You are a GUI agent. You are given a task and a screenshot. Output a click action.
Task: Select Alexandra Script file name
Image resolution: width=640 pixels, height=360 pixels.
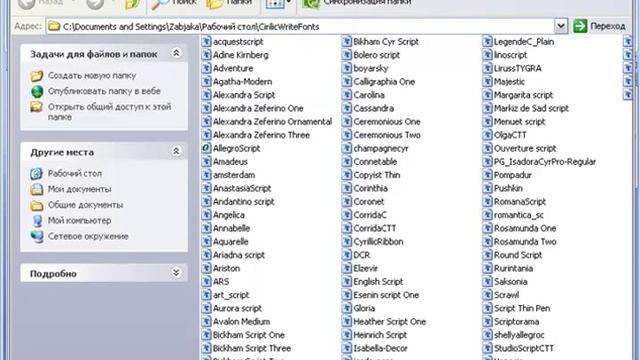[244, 95]
